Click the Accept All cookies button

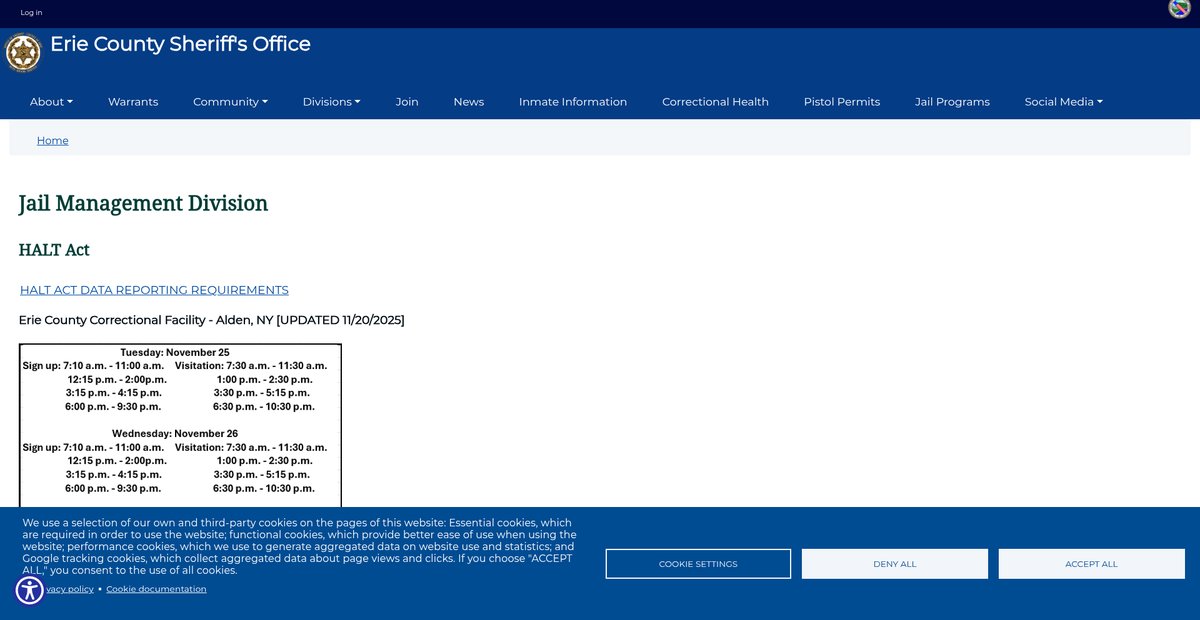point(1092,564)
